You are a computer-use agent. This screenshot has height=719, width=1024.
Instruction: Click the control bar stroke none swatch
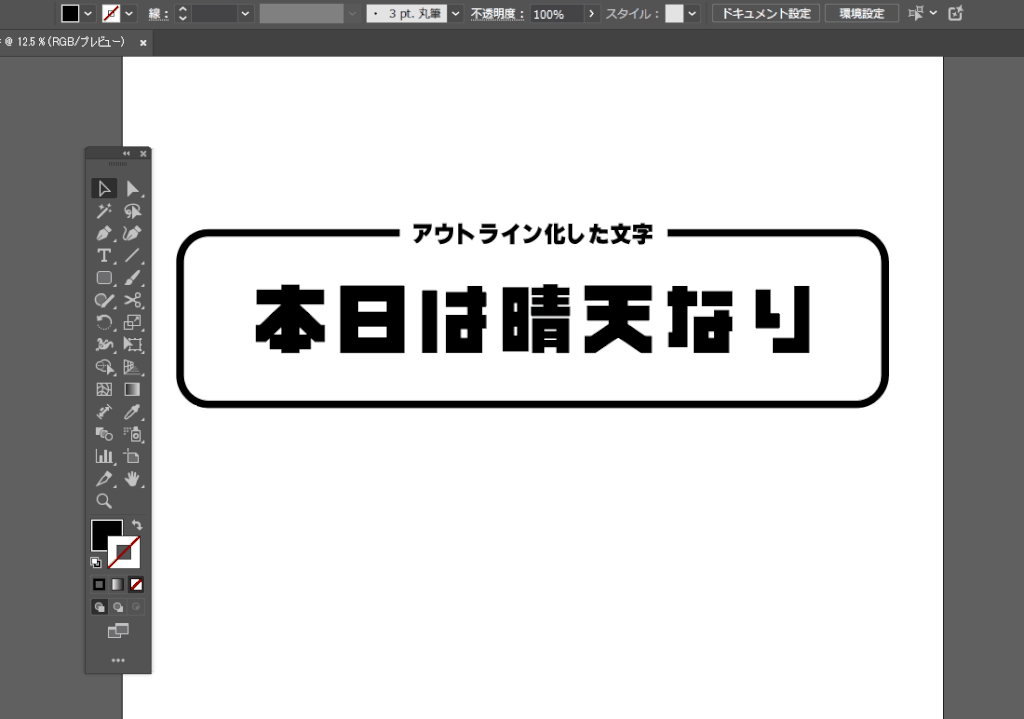point(111,13)
